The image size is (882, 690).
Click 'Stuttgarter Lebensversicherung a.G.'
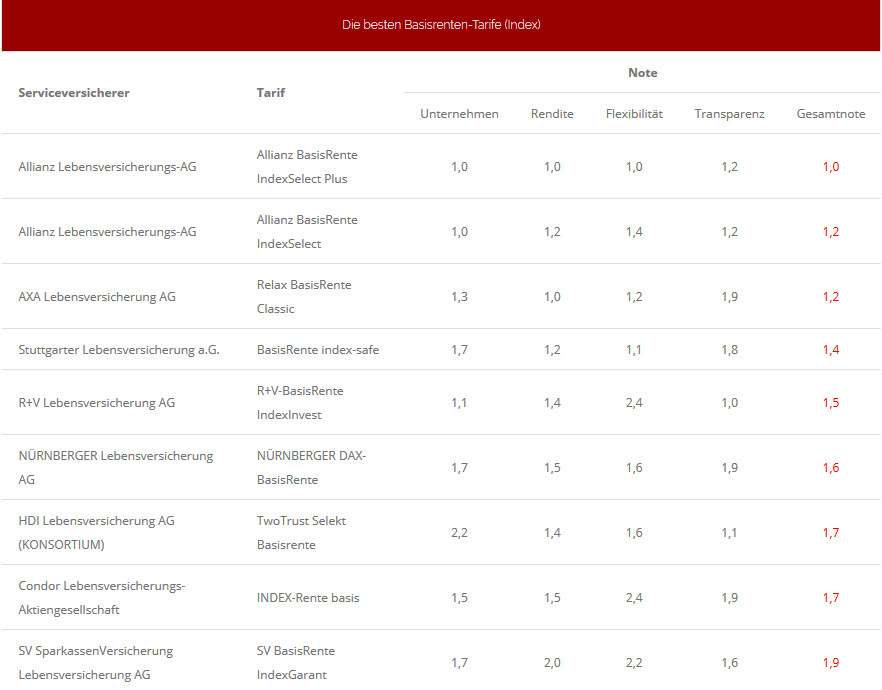[x=119, y=350]
